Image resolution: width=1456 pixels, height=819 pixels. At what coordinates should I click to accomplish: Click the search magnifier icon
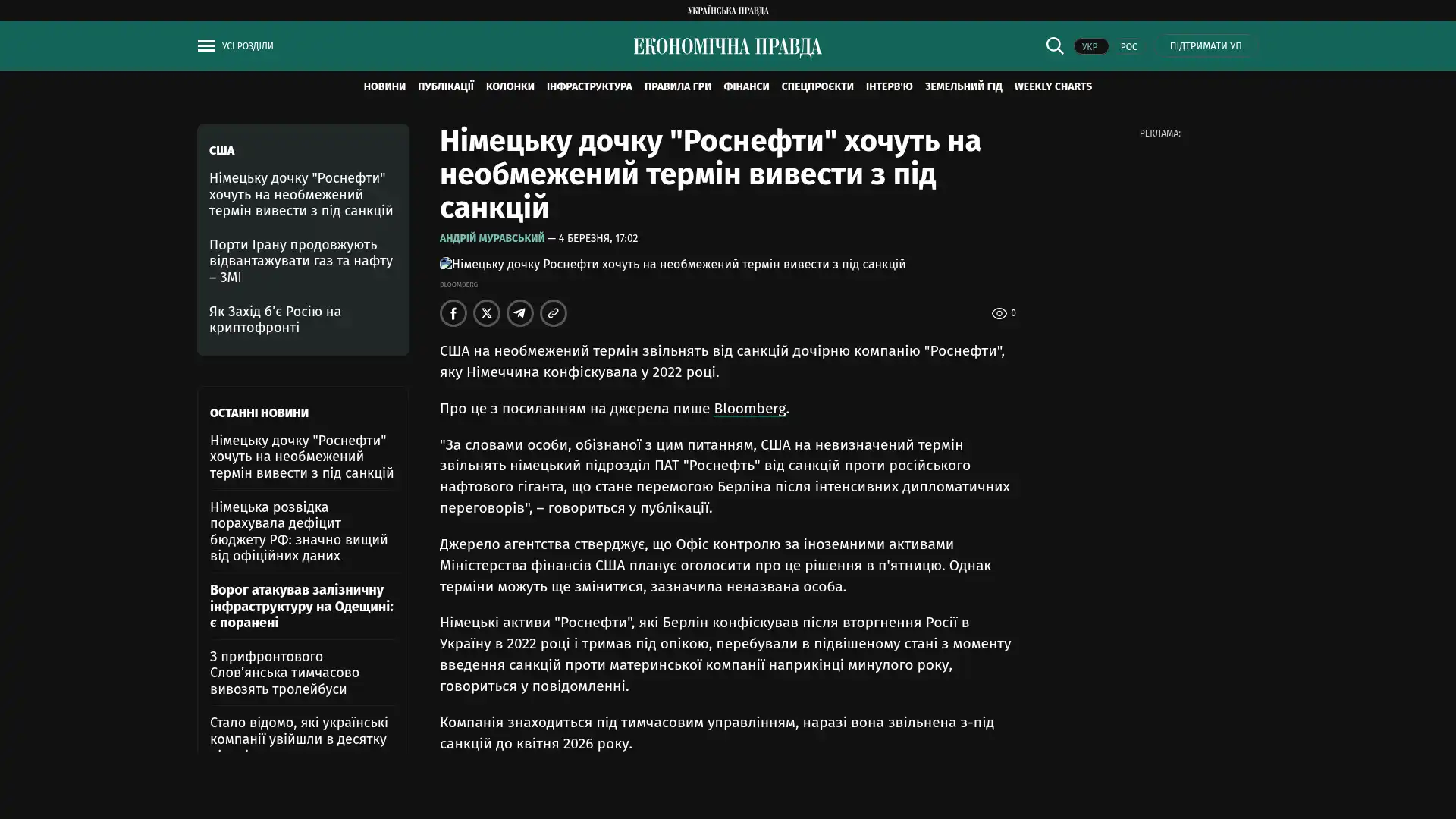pyautogui.click(x=1054, y=45)
